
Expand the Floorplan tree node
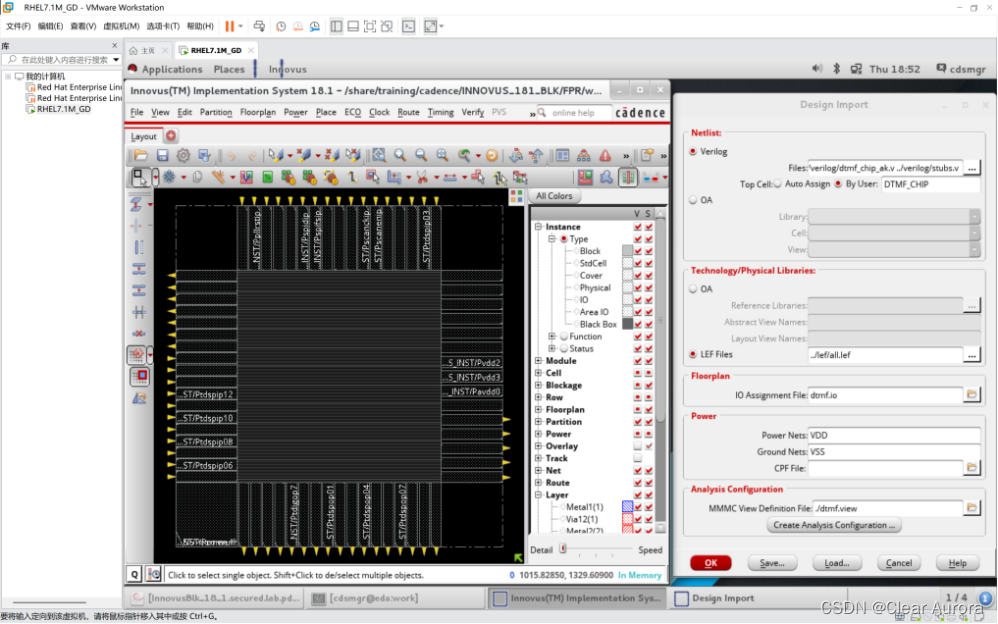click(x=538, y=409)
